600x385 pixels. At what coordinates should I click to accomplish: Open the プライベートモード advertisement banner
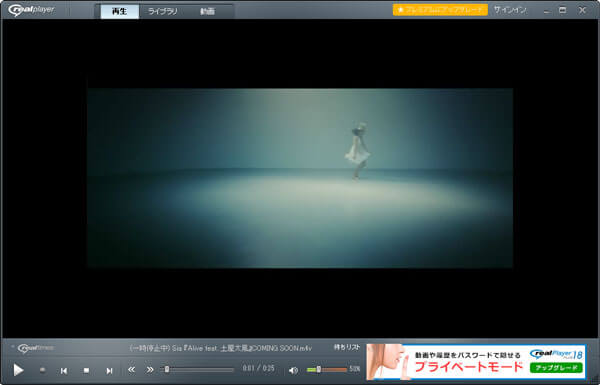pyautogui.click(x=476, y=362)
